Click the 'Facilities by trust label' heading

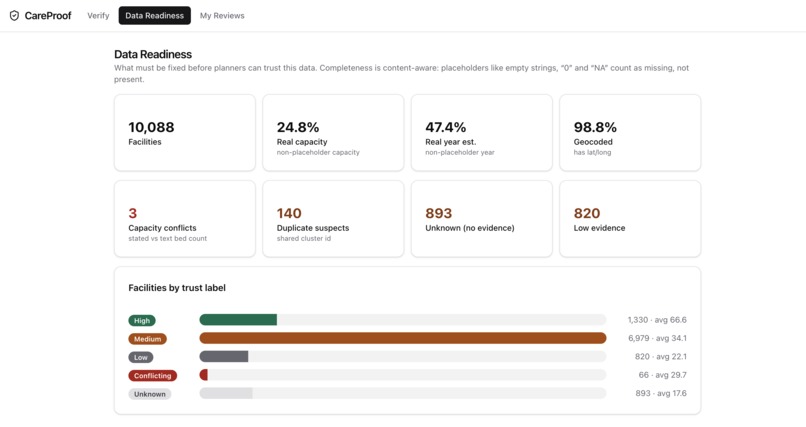point(177,288)
